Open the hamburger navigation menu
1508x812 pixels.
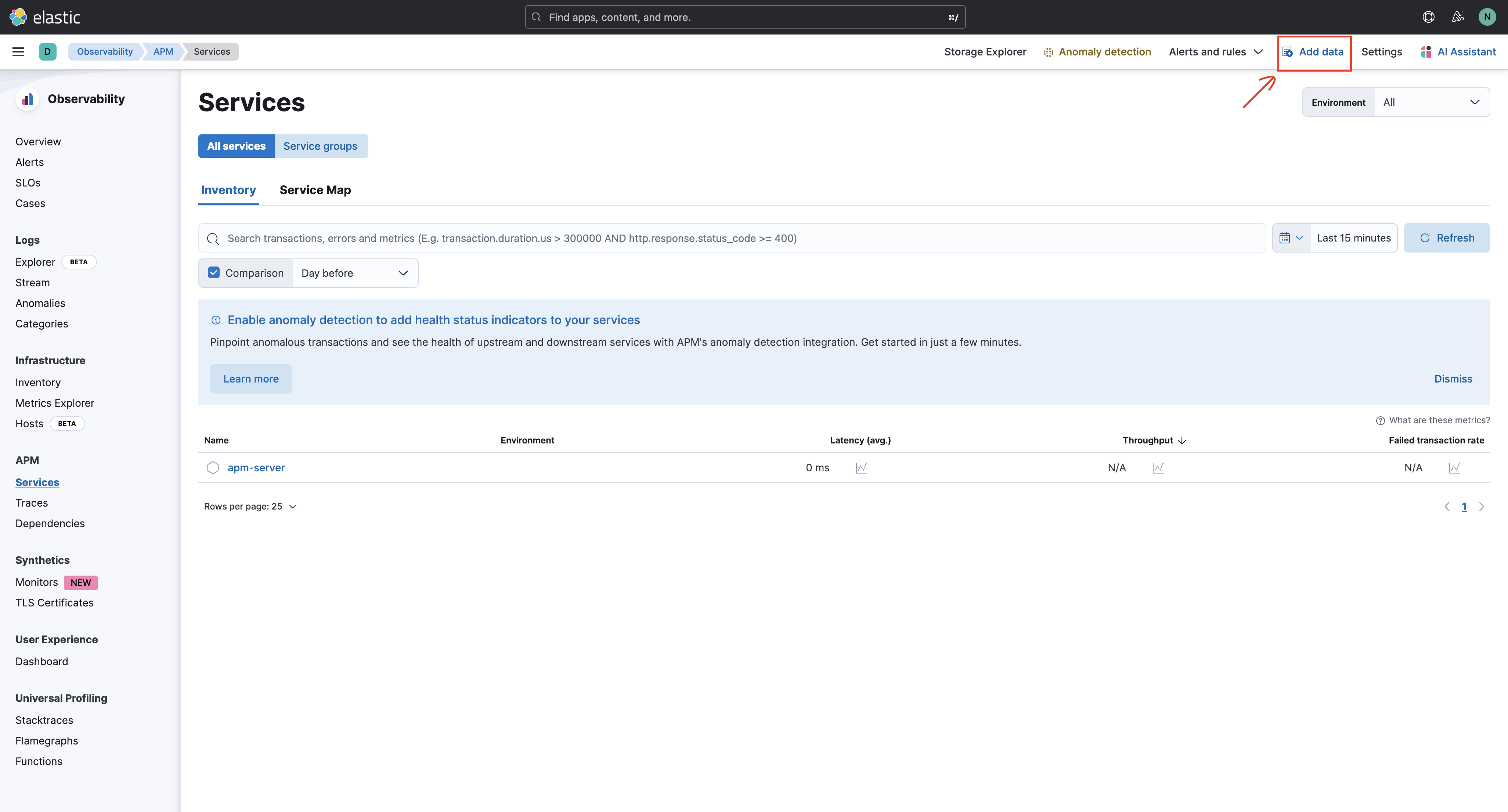point(18,51)
